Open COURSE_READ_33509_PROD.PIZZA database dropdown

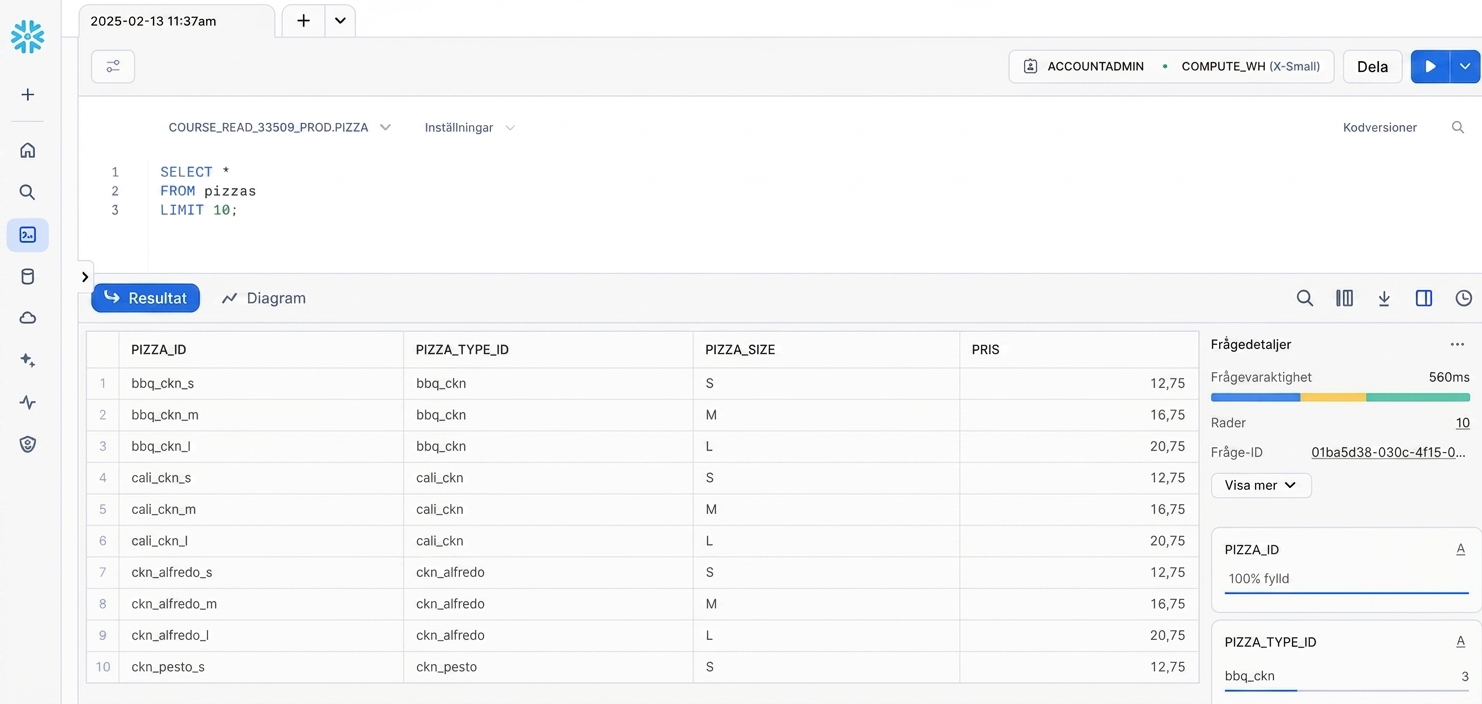tap(279, 128)
